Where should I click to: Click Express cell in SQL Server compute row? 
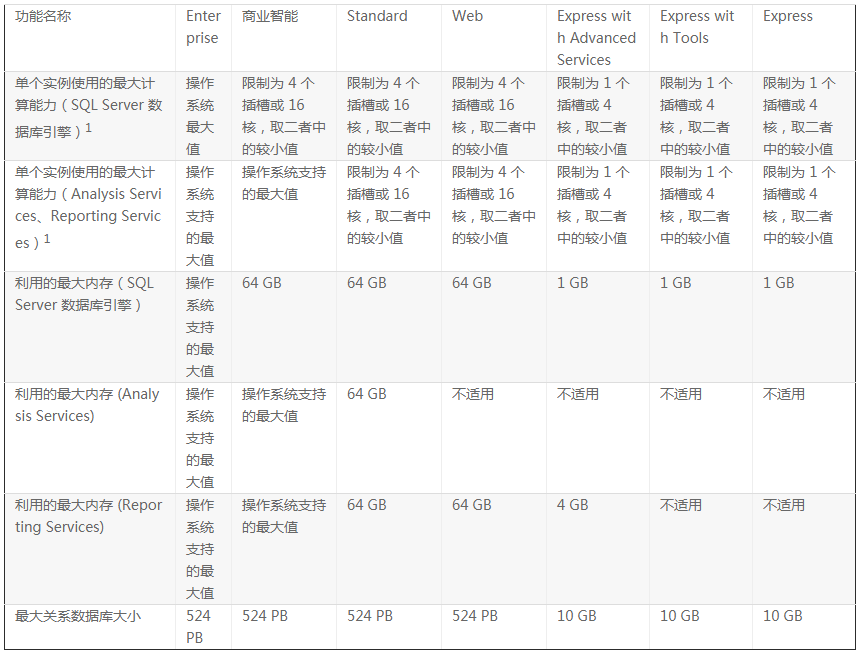(x=799, y=116)
